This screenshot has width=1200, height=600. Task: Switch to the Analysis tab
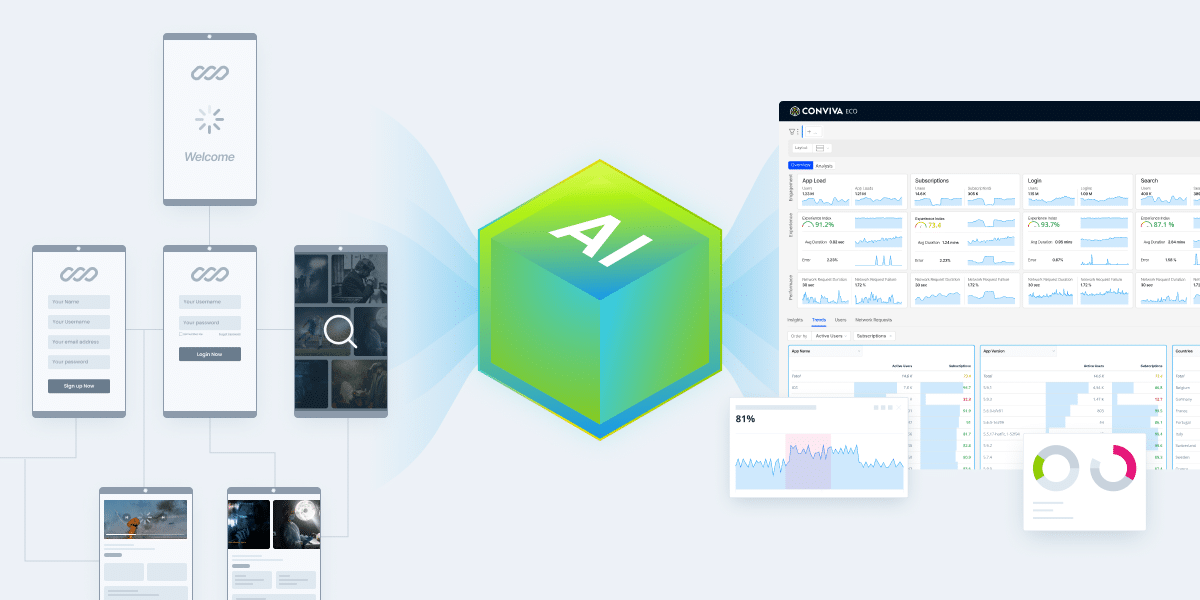click(824, 165)
